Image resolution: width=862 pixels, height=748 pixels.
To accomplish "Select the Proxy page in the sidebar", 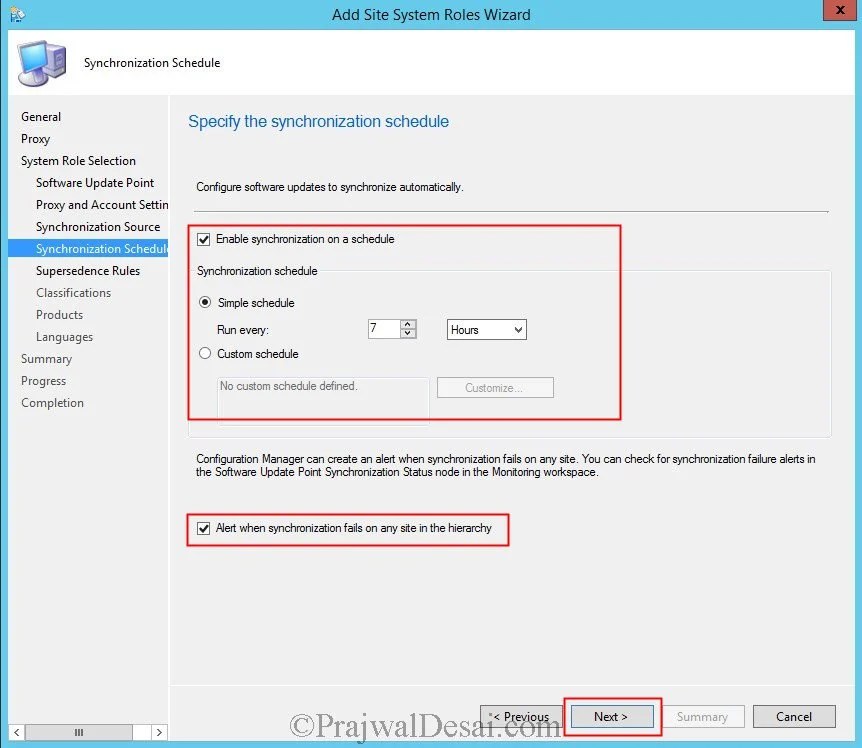I will coord(36,139).
